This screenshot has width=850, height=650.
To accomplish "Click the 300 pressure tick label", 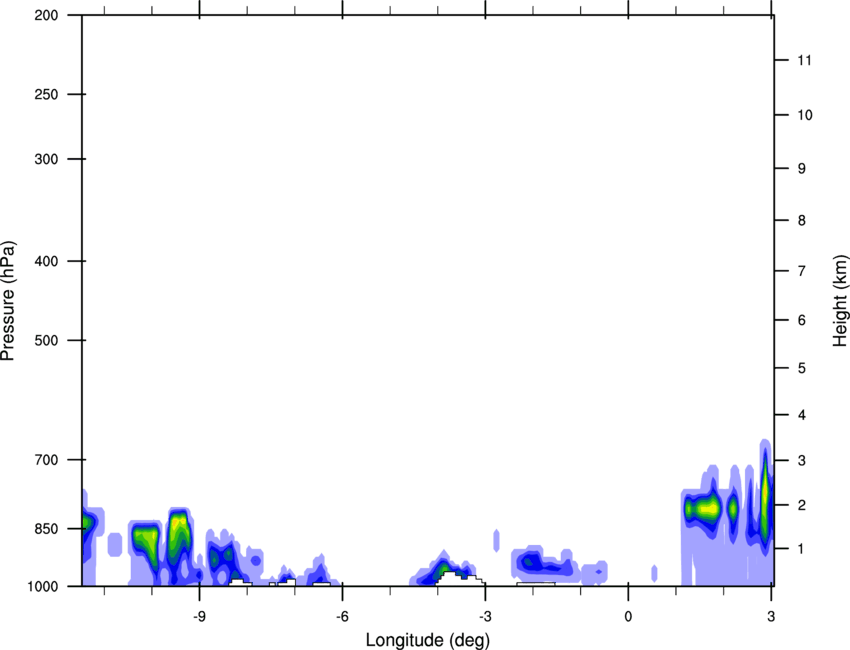I will [46, 159].
